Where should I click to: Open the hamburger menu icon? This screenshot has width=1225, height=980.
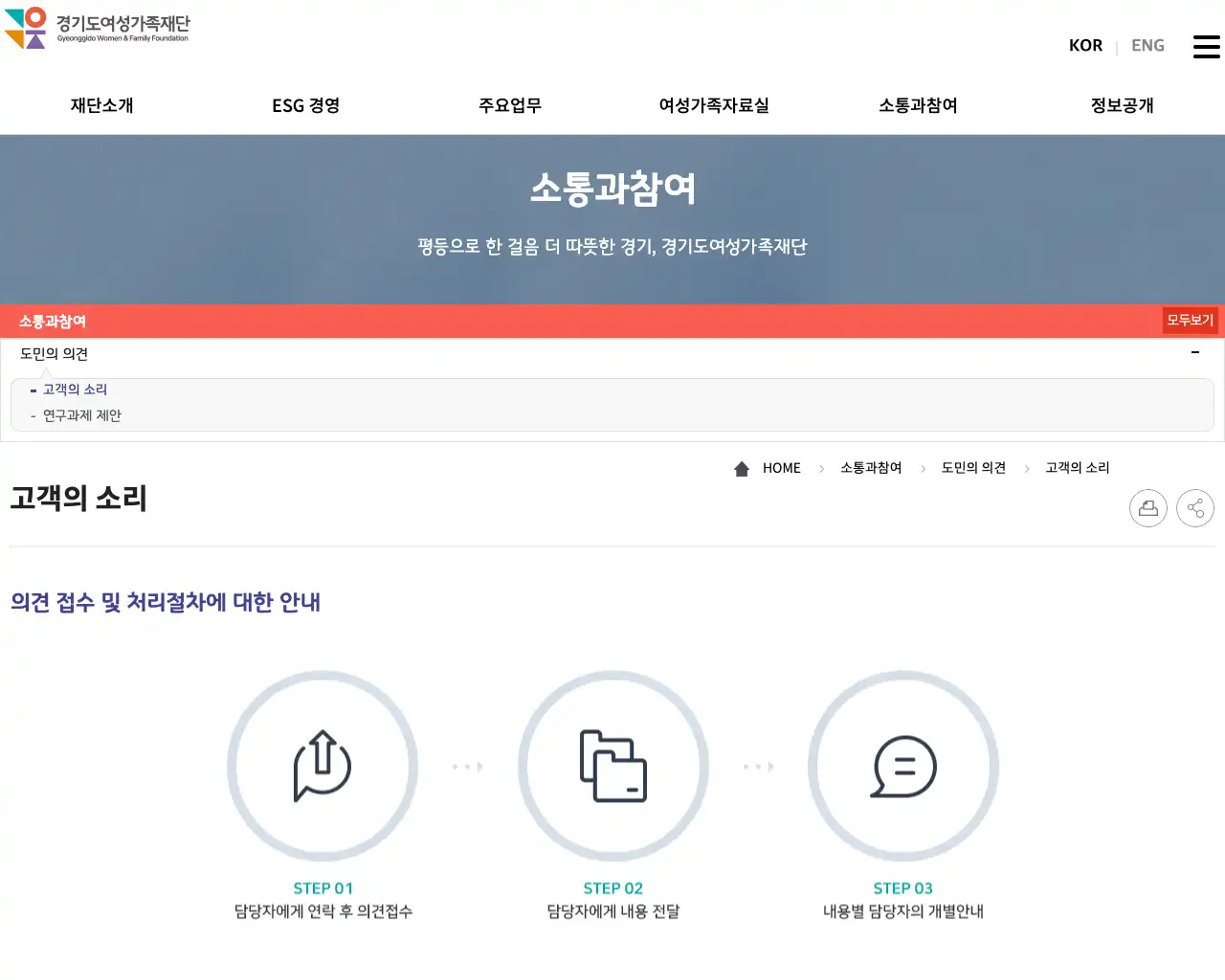1206,46
